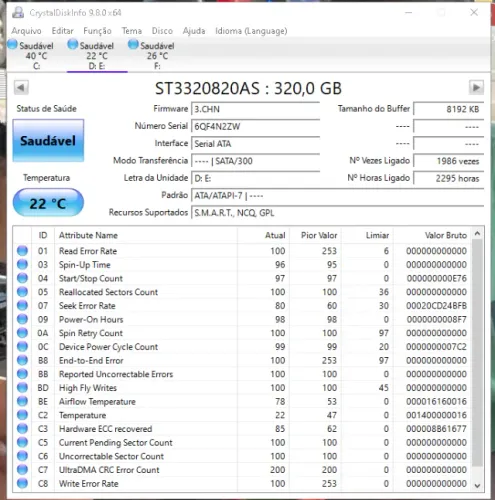Select the C: drive tab at 40 °C
Viewport: 495px width, 500px height.
pos(31,55)
